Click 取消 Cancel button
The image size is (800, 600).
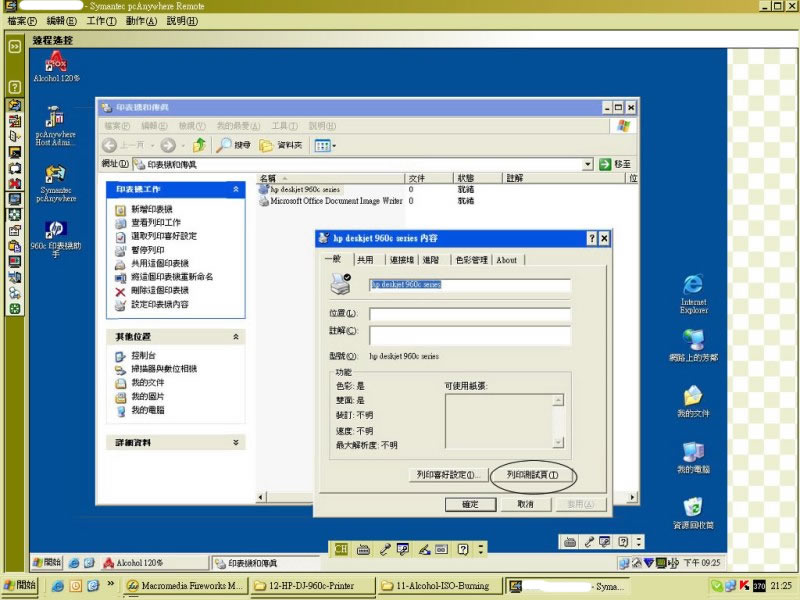click(x=526, y=505)
